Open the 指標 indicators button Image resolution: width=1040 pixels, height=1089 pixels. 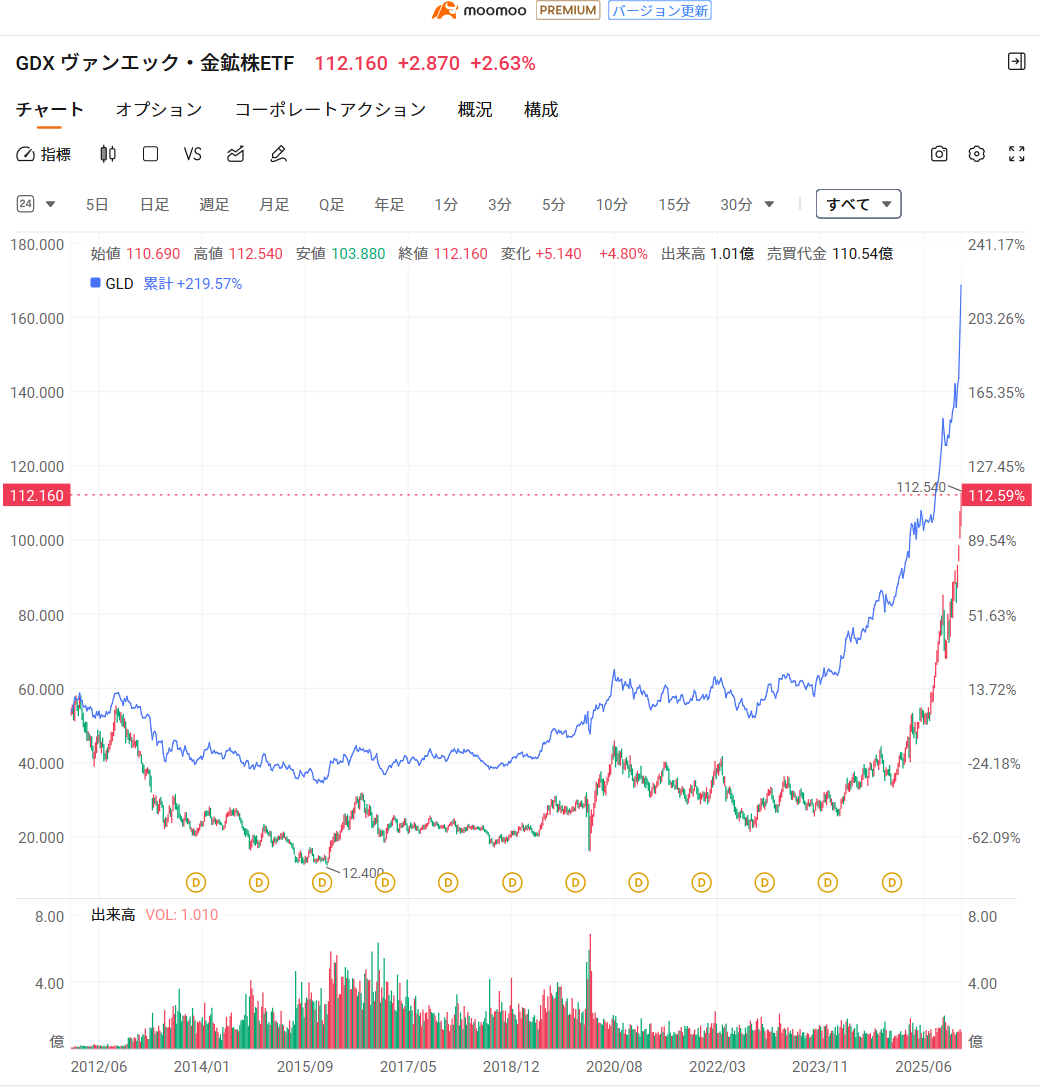coord(44,154)
